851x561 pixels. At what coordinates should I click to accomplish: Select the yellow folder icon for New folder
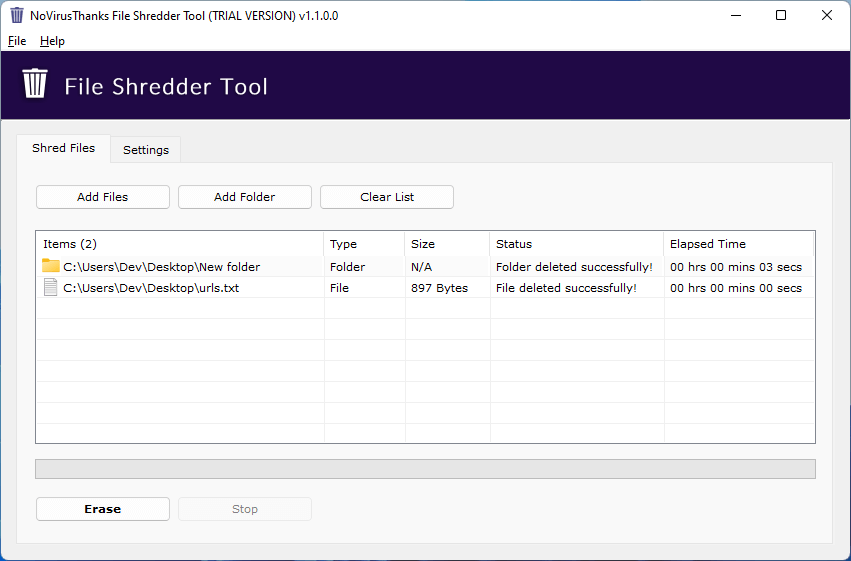[50, 266]
